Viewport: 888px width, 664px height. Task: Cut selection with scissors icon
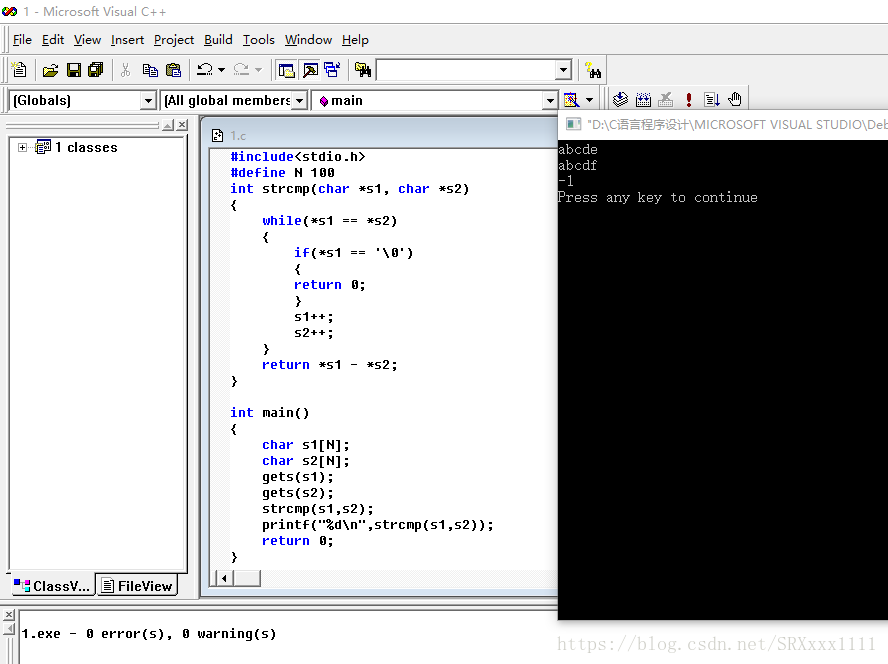coord(126,70)
